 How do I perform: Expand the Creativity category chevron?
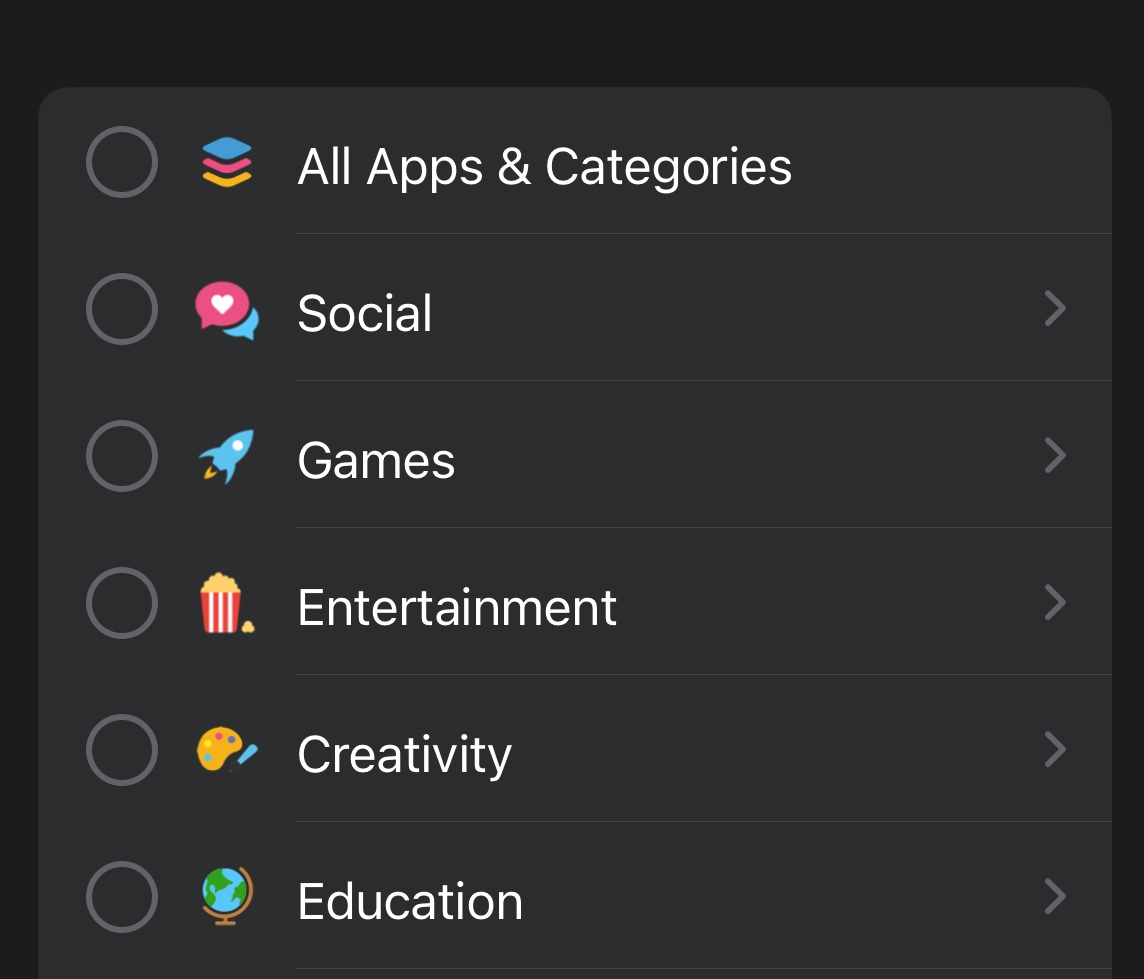[x=1054, y=750]
